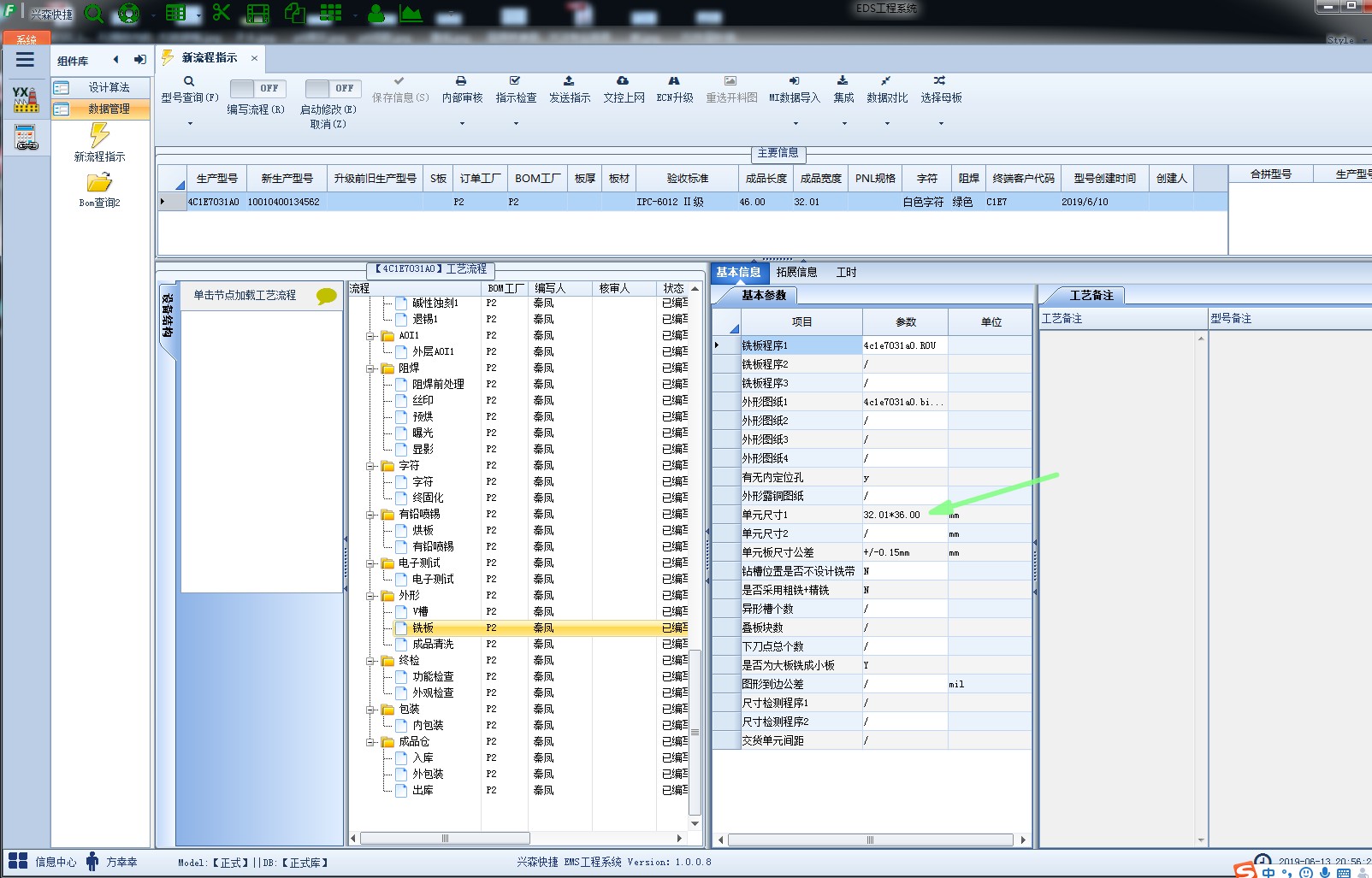Collapse the 成品仓 tree folder

372,742
